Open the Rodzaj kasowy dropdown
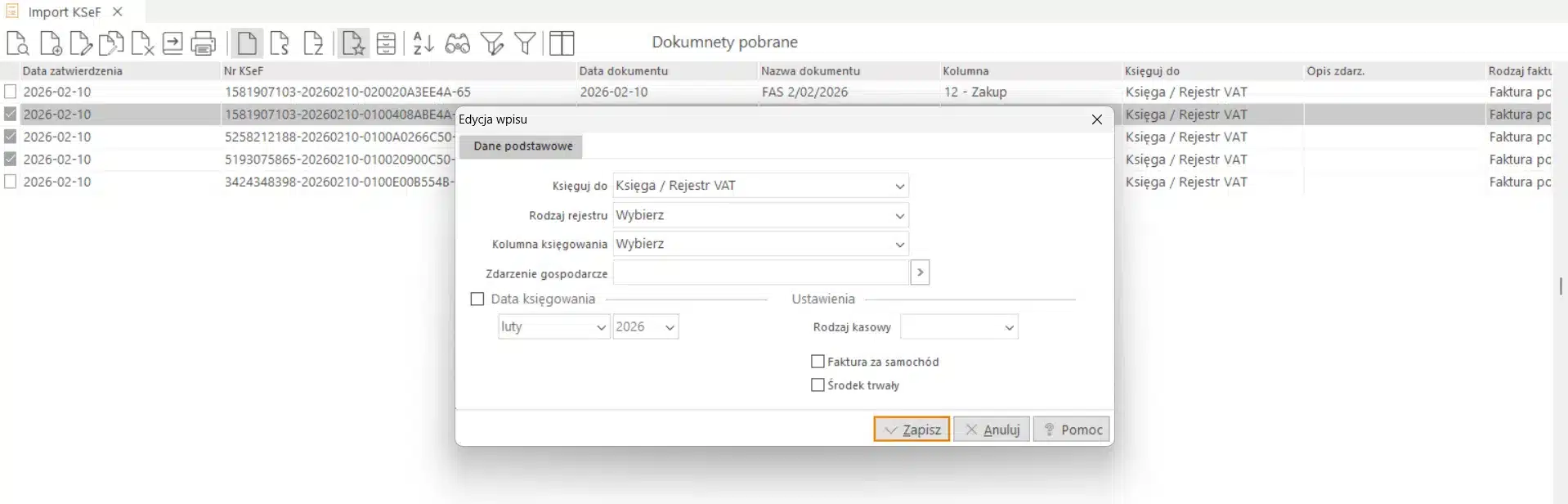The height and width of the screenshot is (504, 1568). [959, 327]
